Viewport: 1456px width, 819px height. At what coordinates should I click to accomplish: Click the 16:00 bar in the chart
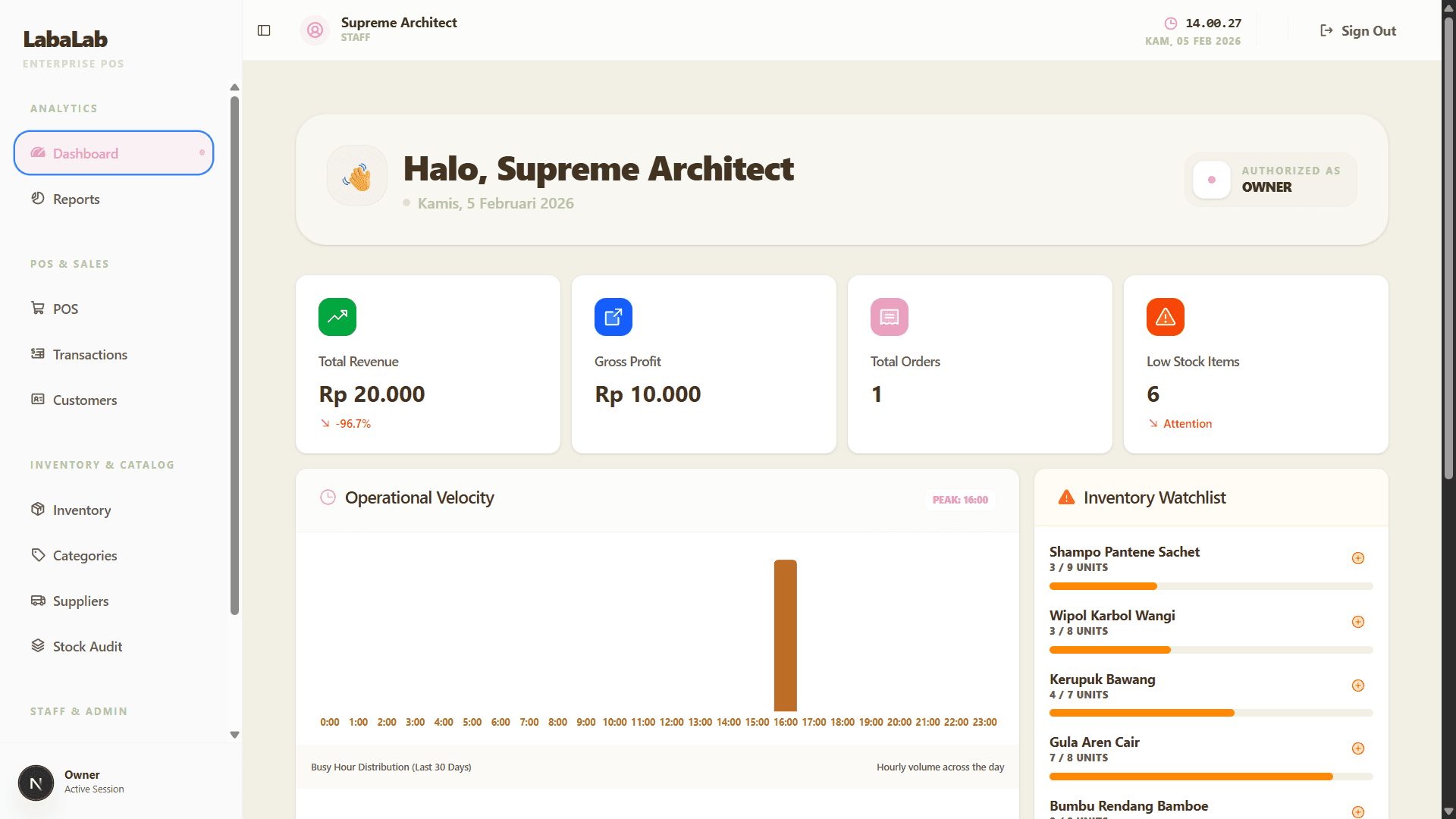786,635
